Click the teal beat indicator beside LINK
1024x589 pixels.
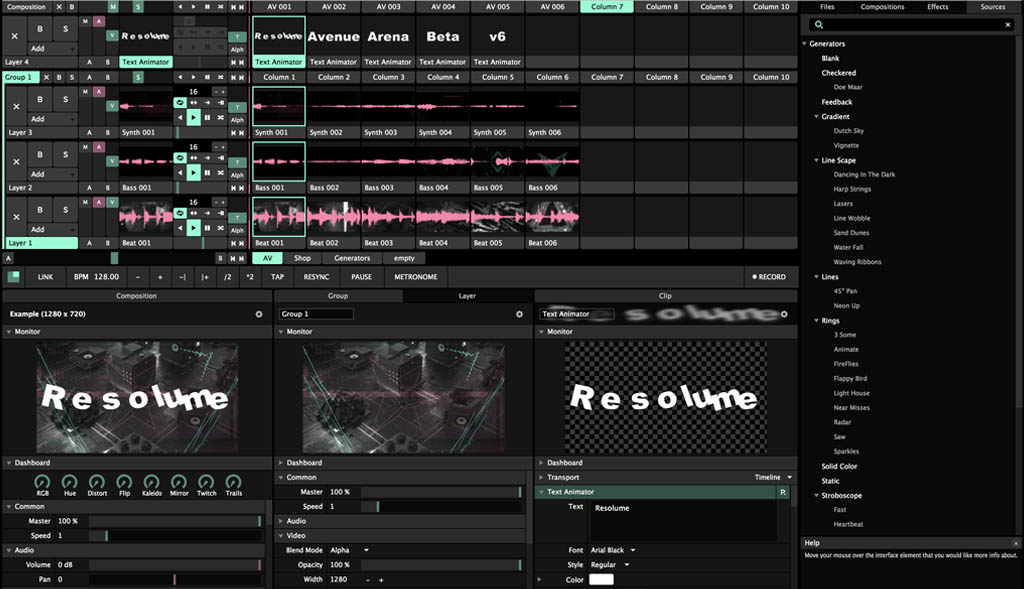tap(13, 277)
